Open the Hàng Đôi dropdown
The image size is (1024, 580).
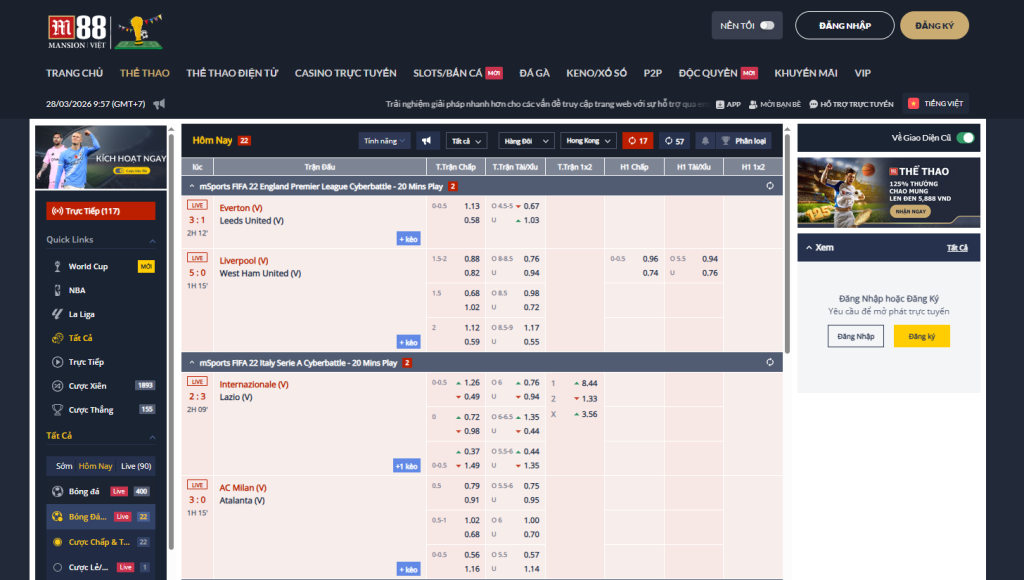[x=526, y=140]
